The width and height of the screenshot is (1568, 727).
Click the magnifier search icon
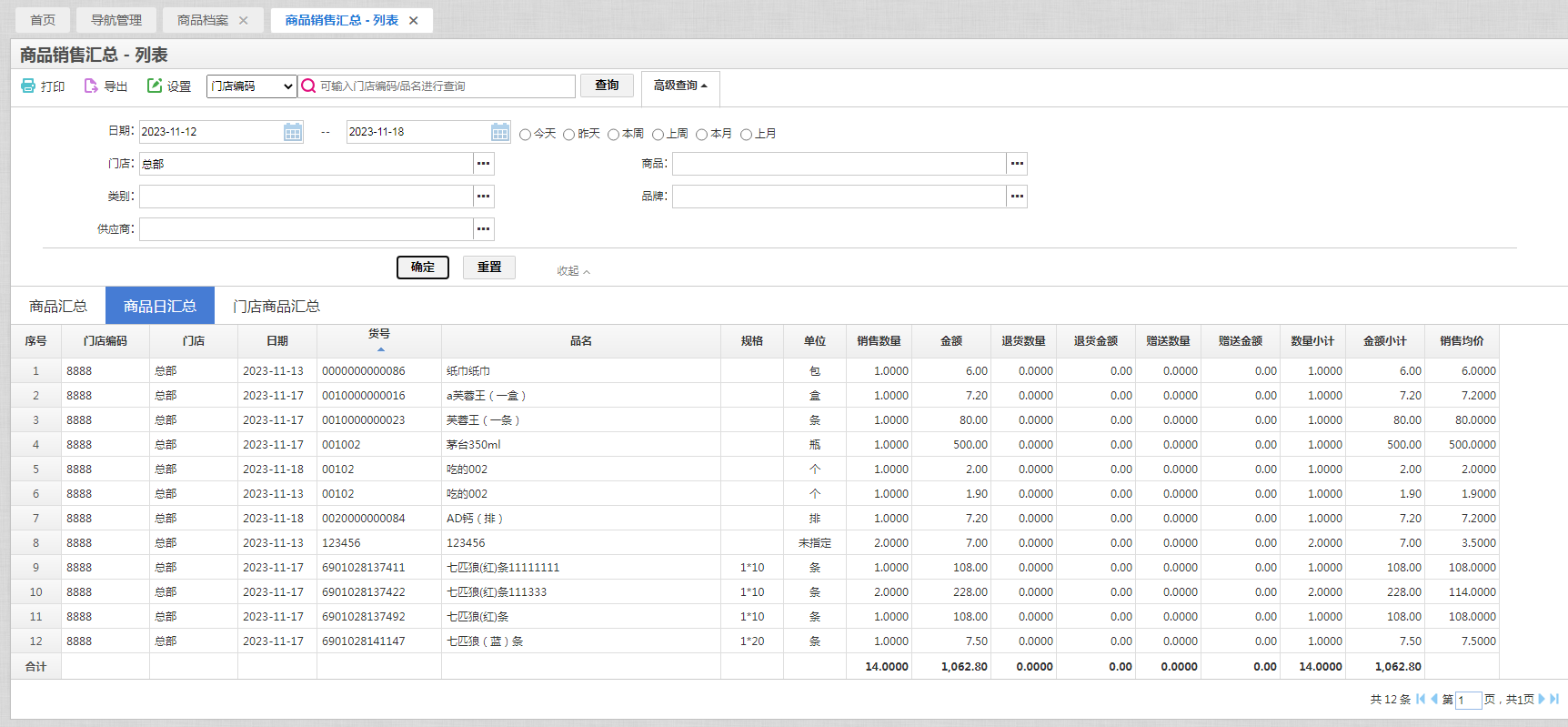click(308, 86)
